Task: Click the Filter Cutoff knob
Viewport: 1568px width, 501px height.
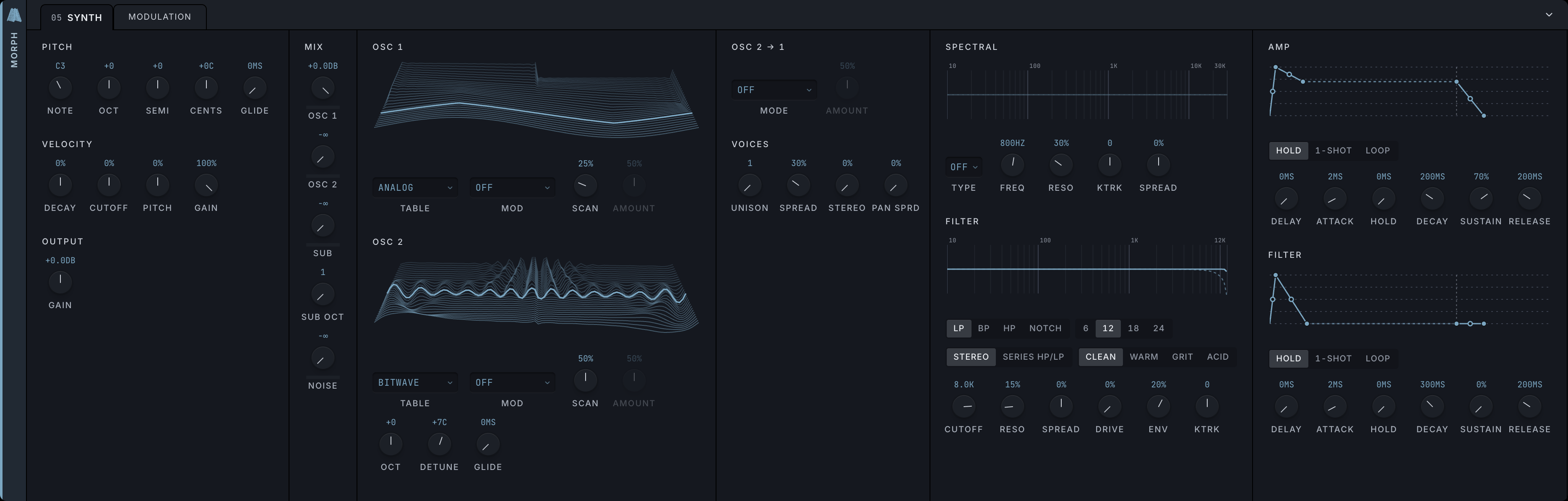Action: (x=964, y=405)
